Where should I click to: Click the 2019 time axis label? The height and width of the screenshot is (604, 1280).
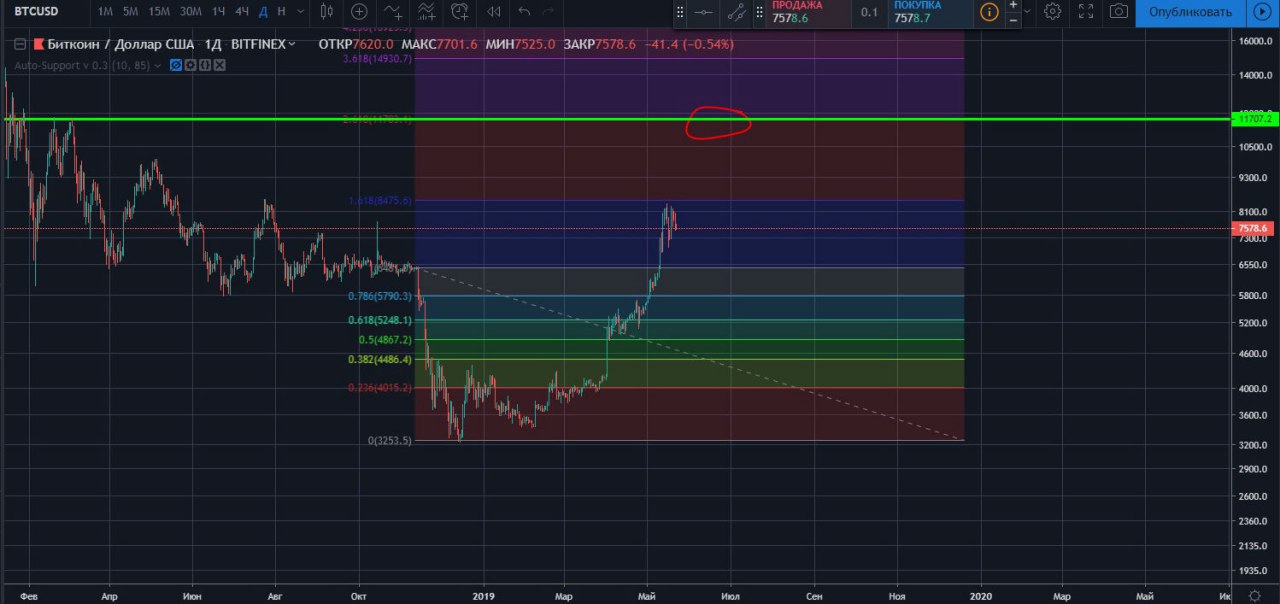pos(484,596)
